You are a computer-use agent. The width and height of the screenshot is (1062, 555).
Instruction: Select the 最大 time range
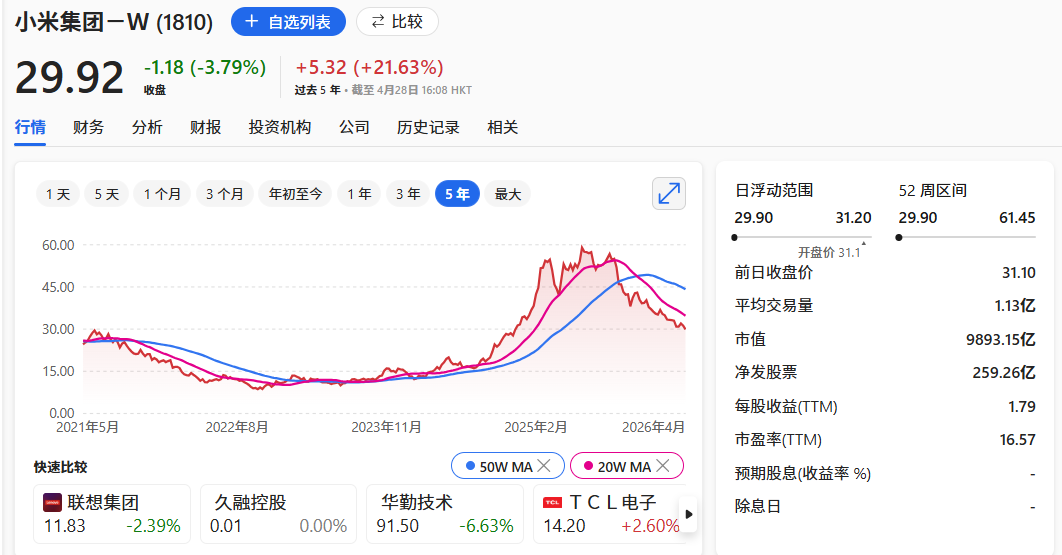tap(507, 194)
